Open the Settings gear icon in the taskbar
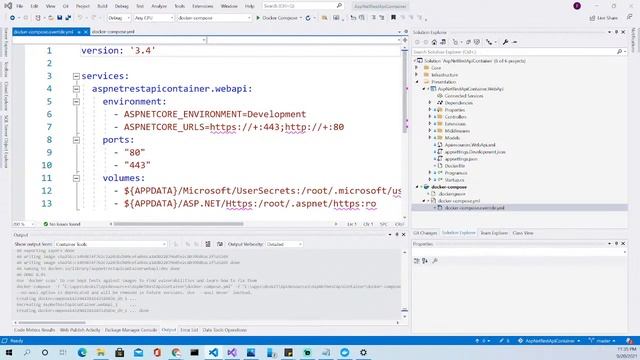Image resolution: width=640 pixels, height=360 pixels. (x=363, y=352)
